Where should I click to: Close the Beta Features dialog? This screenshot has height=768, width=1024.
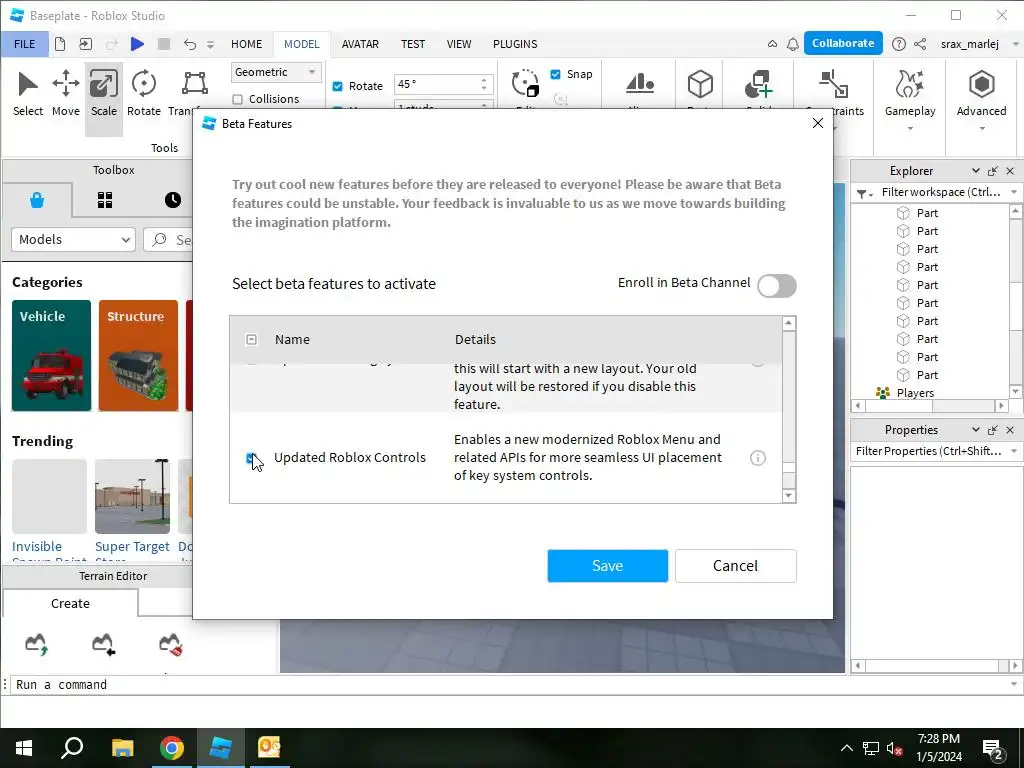pos(818,123)
